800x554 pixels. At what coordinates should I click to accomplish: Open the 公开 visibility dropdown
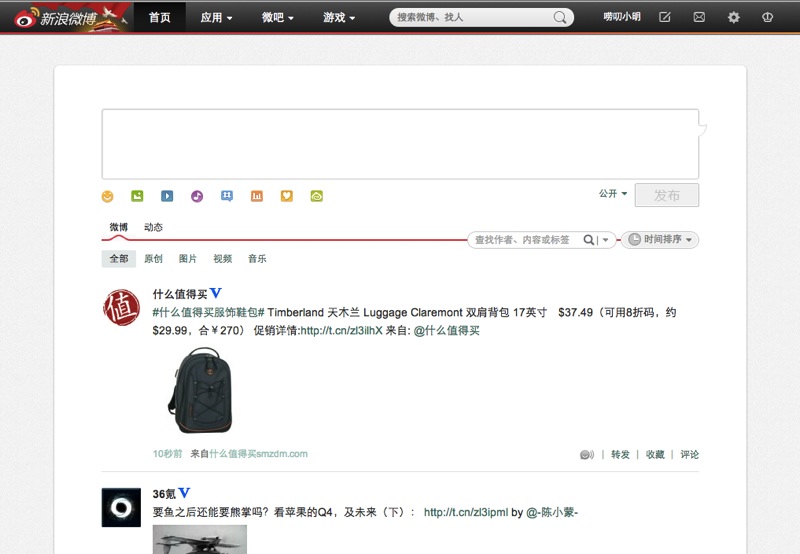pyautogui.click(x=613, y=193)
